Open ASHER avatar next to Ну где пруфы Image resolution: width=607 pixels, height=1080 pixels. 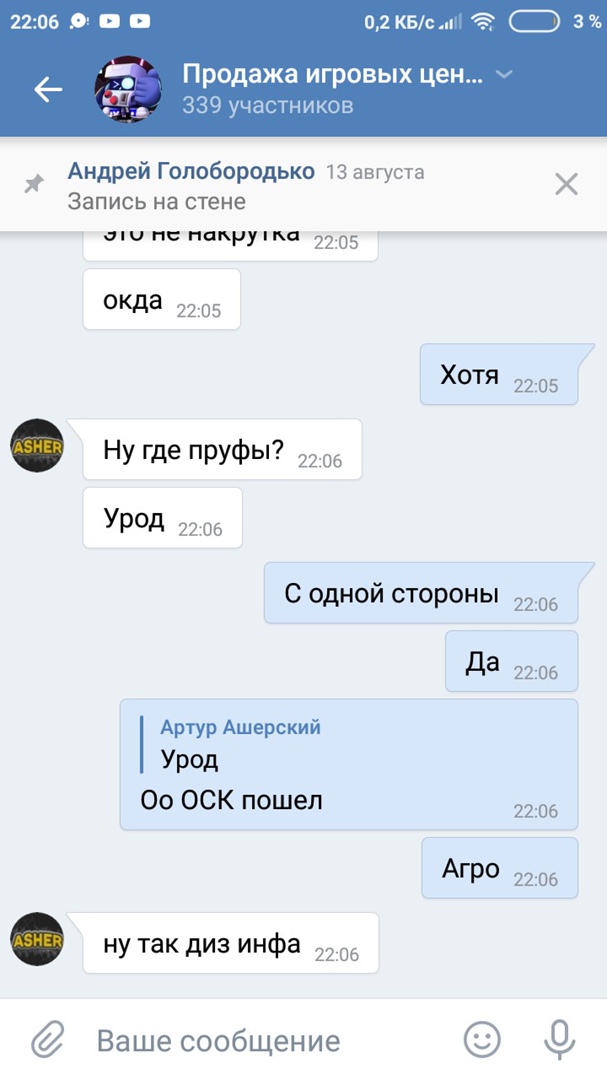tap(37, 446)
